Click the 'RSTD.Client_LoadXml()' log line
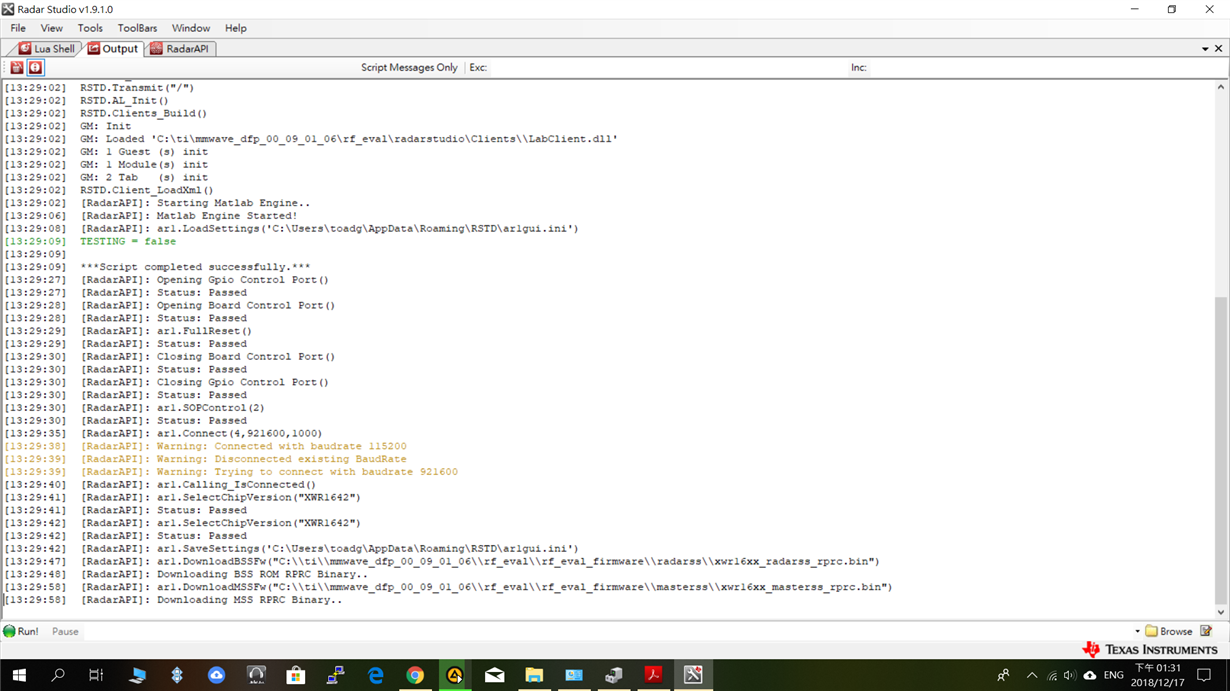The width and height of the screenshot is (1230, 691). (147, 190)
